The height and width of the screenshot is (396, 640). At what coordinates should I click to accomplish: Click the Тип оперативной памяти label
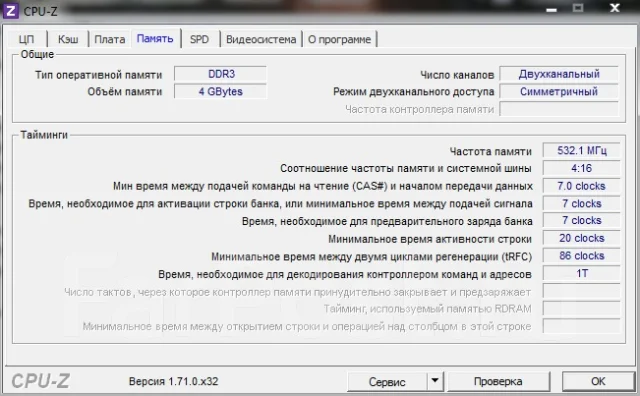[98, 75]
